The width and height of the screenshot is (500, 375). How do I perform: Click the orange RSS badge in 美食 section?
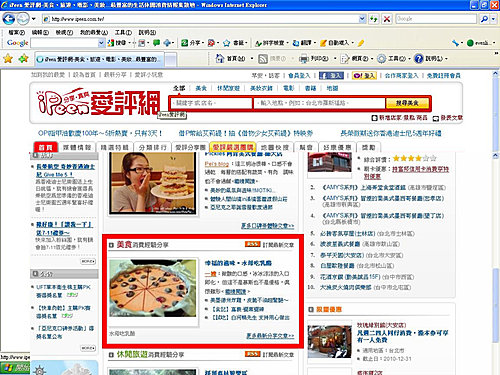pyautogui.click(x=252, y=244)
